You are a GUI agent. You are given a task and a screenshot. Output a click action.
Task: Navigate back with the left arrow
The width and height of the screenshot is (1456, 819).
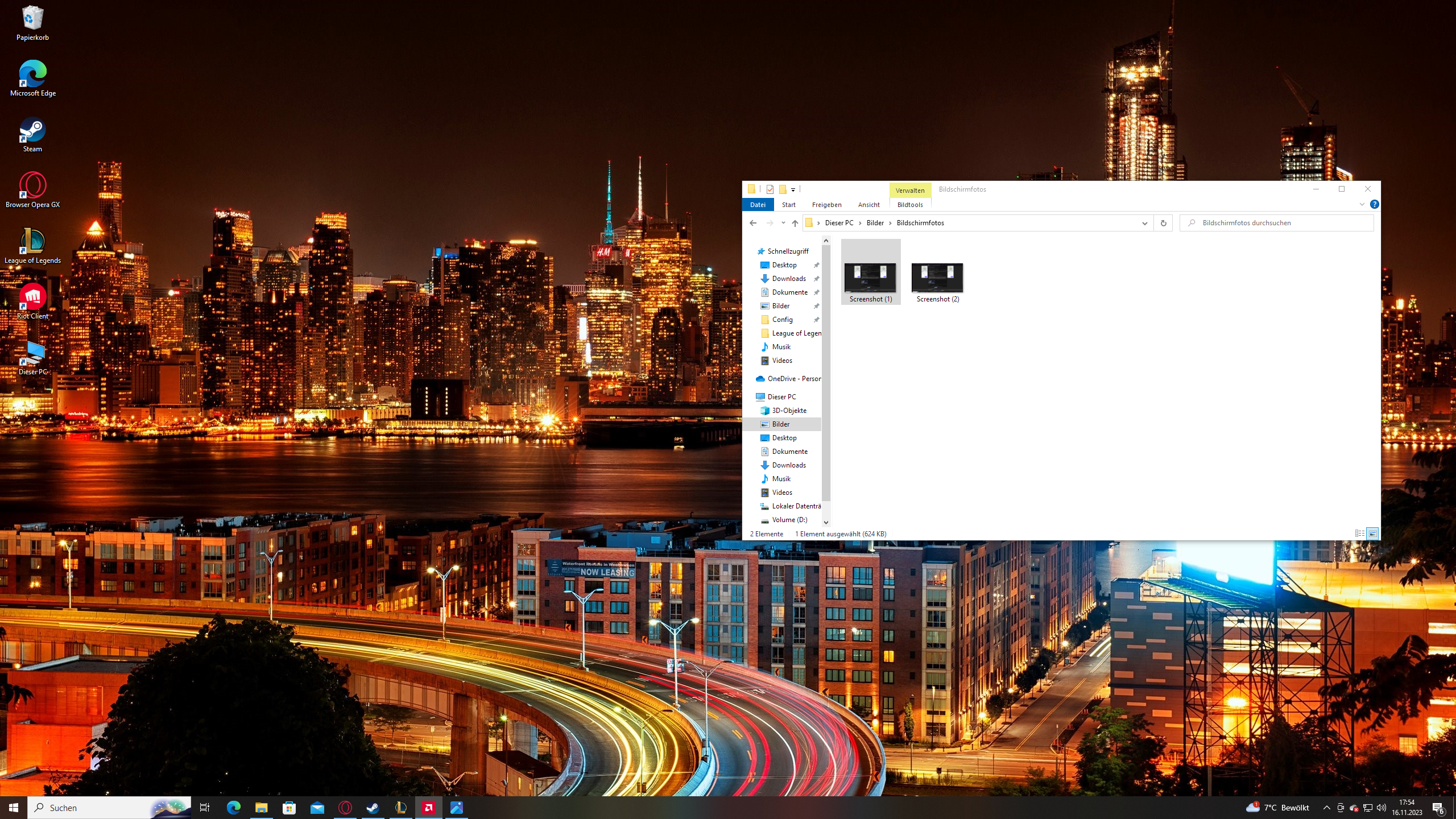point(753,223)
